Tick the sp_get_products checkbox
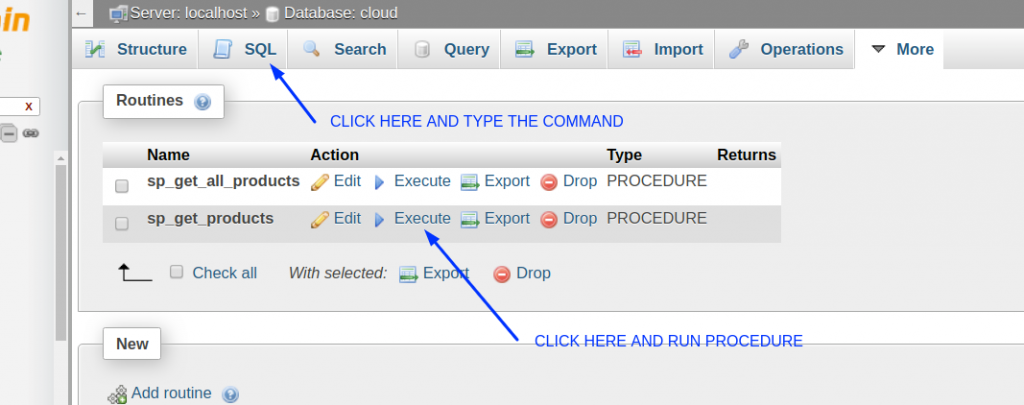The width and height of the screenshot is (1024, 405). tap(121, 224)
